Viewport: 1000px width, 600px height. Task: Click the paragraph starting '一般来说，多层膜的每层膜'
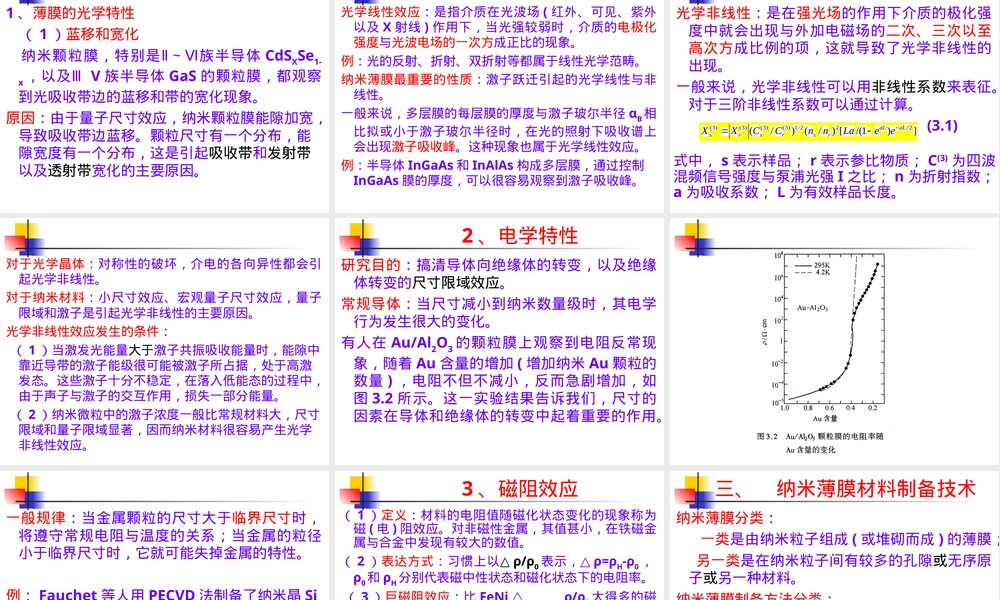tap(499, 131)
